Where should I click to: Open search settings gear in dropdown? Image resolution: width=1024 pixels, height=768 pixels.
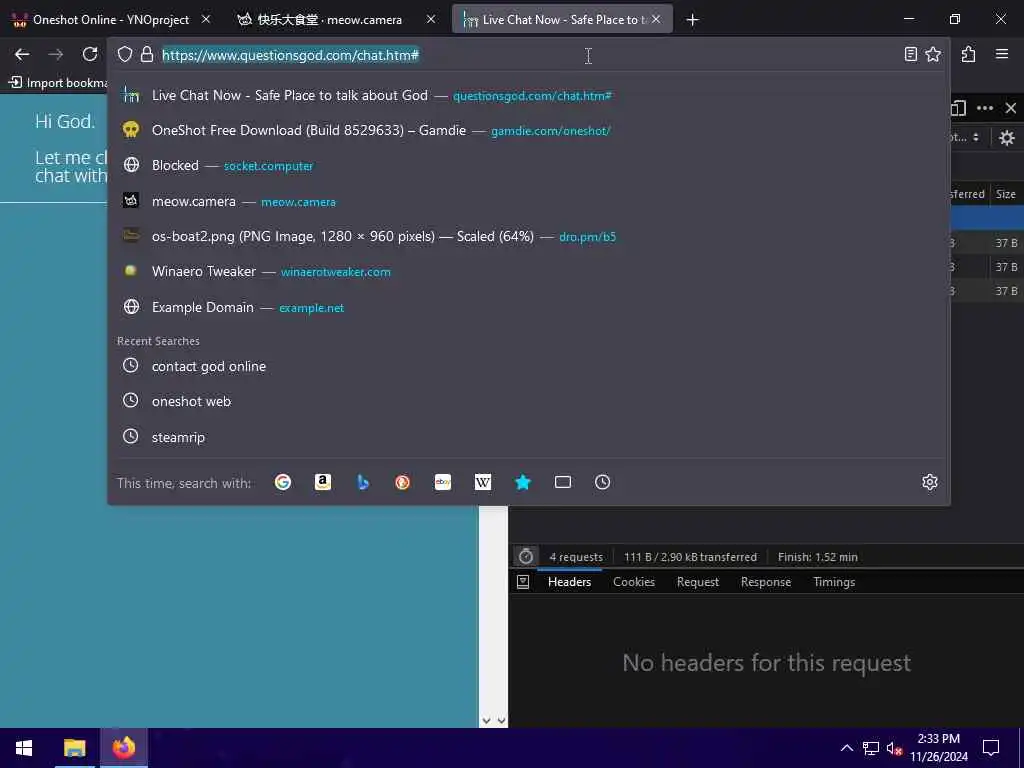click(930, 483)
